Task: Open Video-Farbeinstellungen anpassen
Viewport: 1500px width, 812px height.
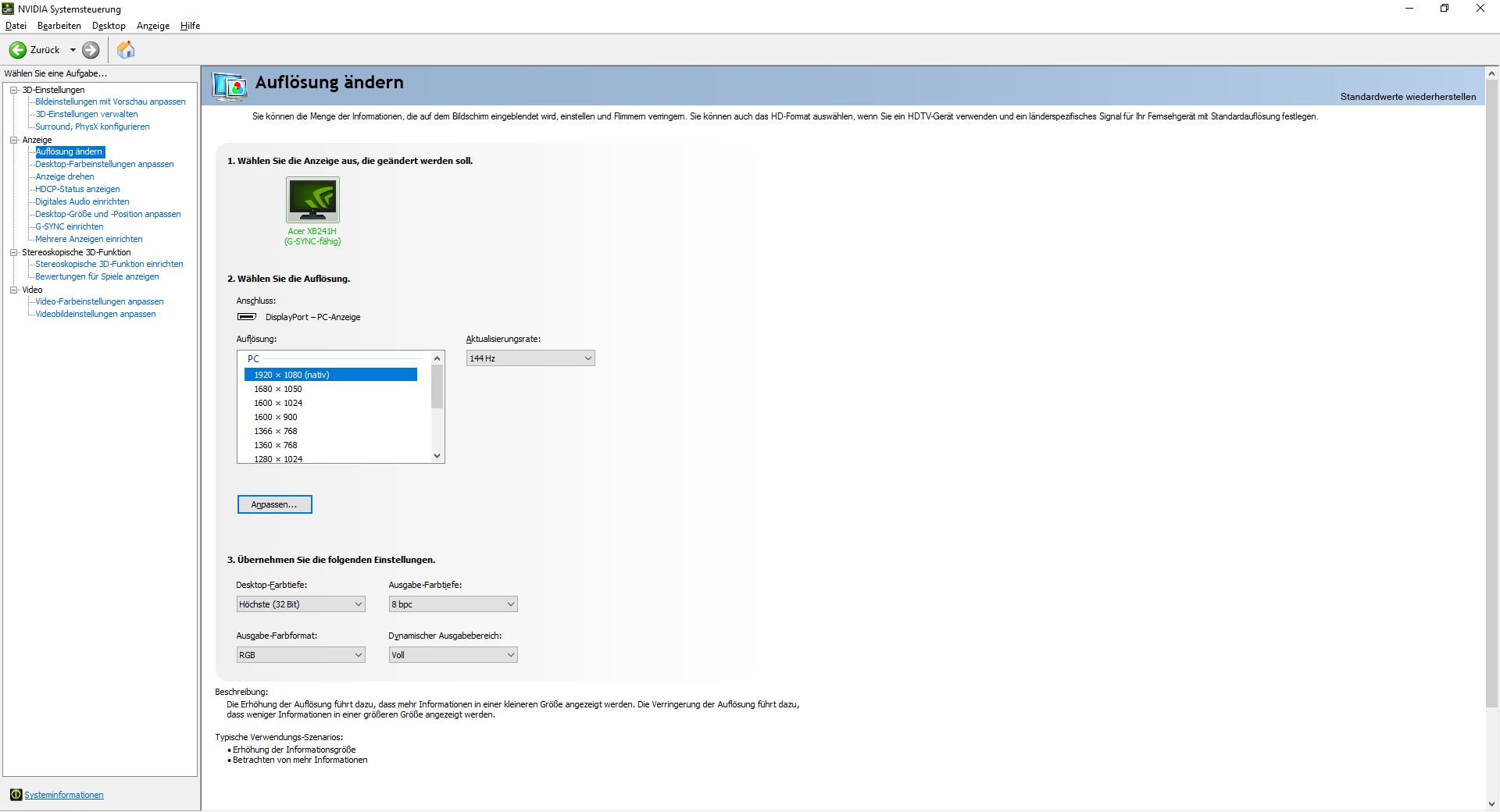Action: coord(99,301)
